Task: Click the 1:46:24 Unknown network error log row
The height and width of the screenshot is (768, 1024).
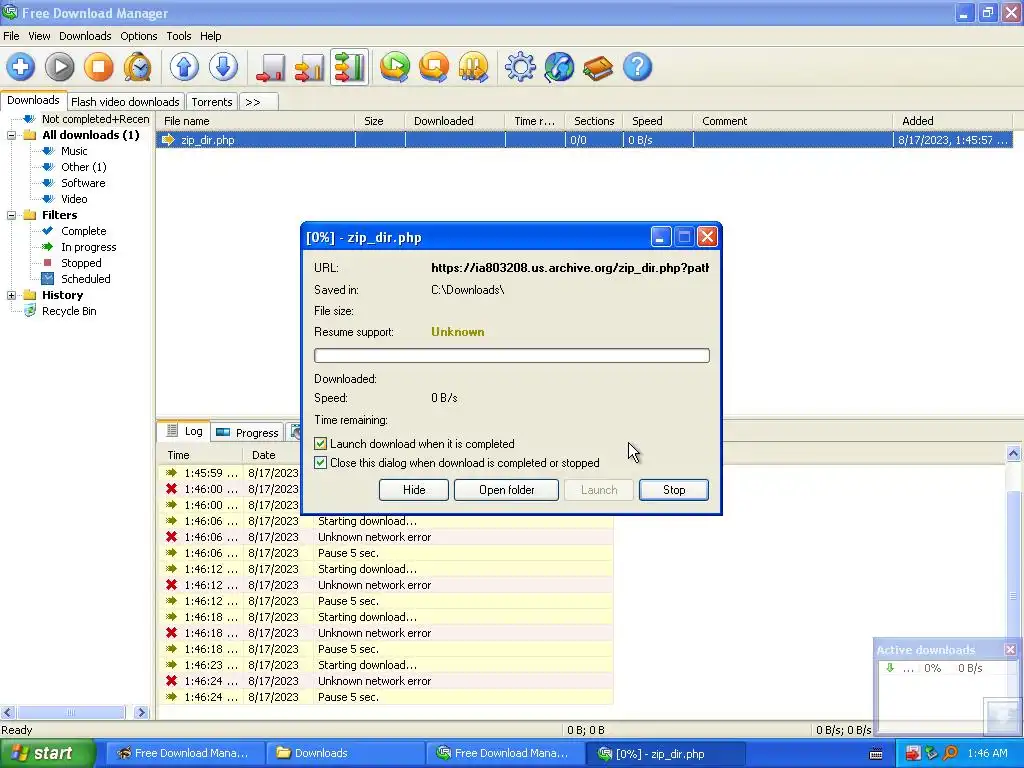Action: click(385, 681)
